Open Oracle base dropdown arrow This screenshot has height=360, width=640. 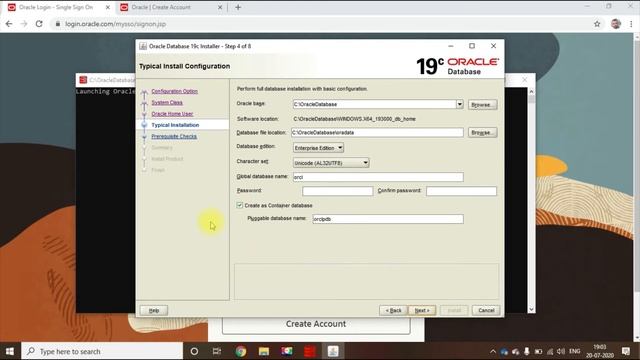pos(460,104)
